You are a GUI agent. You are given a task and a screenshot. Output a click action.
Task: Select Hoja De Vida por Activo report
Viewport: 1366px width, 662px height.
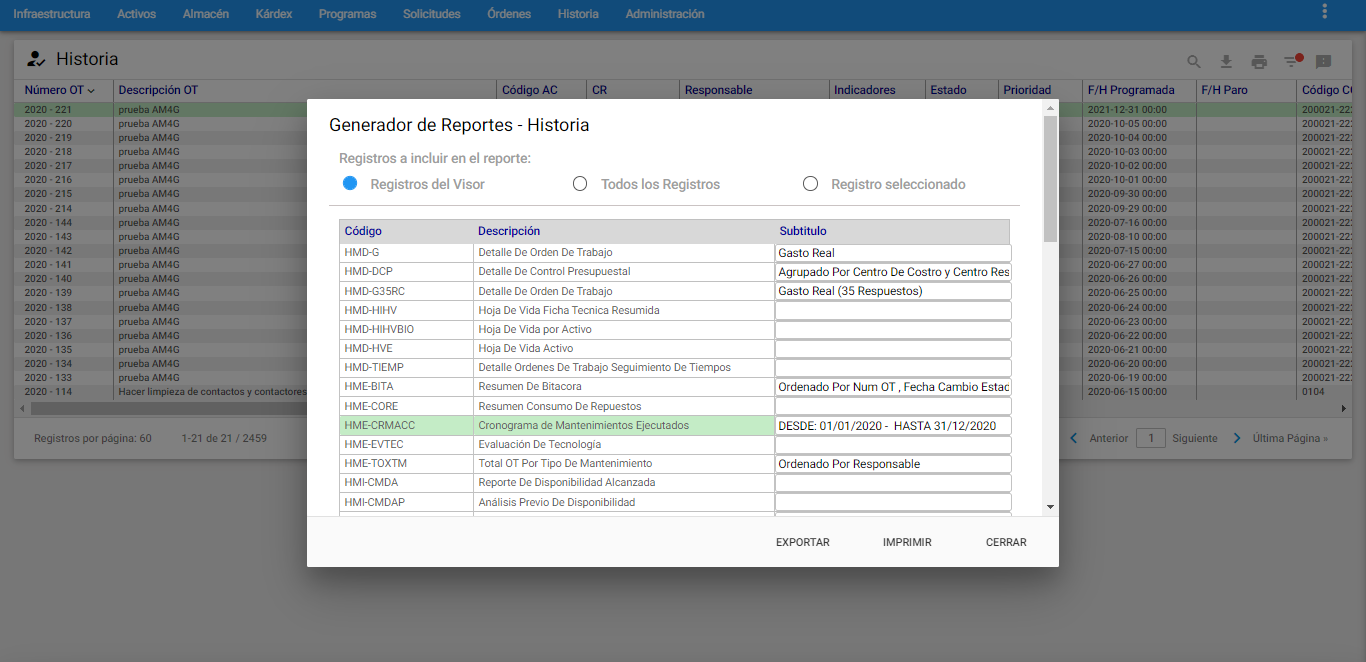click(x=557, y=329)
